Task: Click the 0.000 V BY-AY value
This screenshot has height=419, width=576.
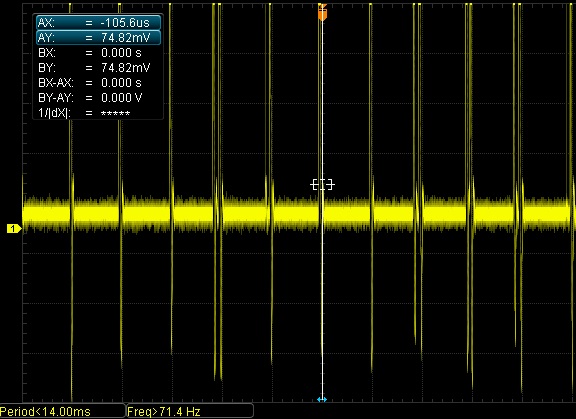Action: coord(122,98)
